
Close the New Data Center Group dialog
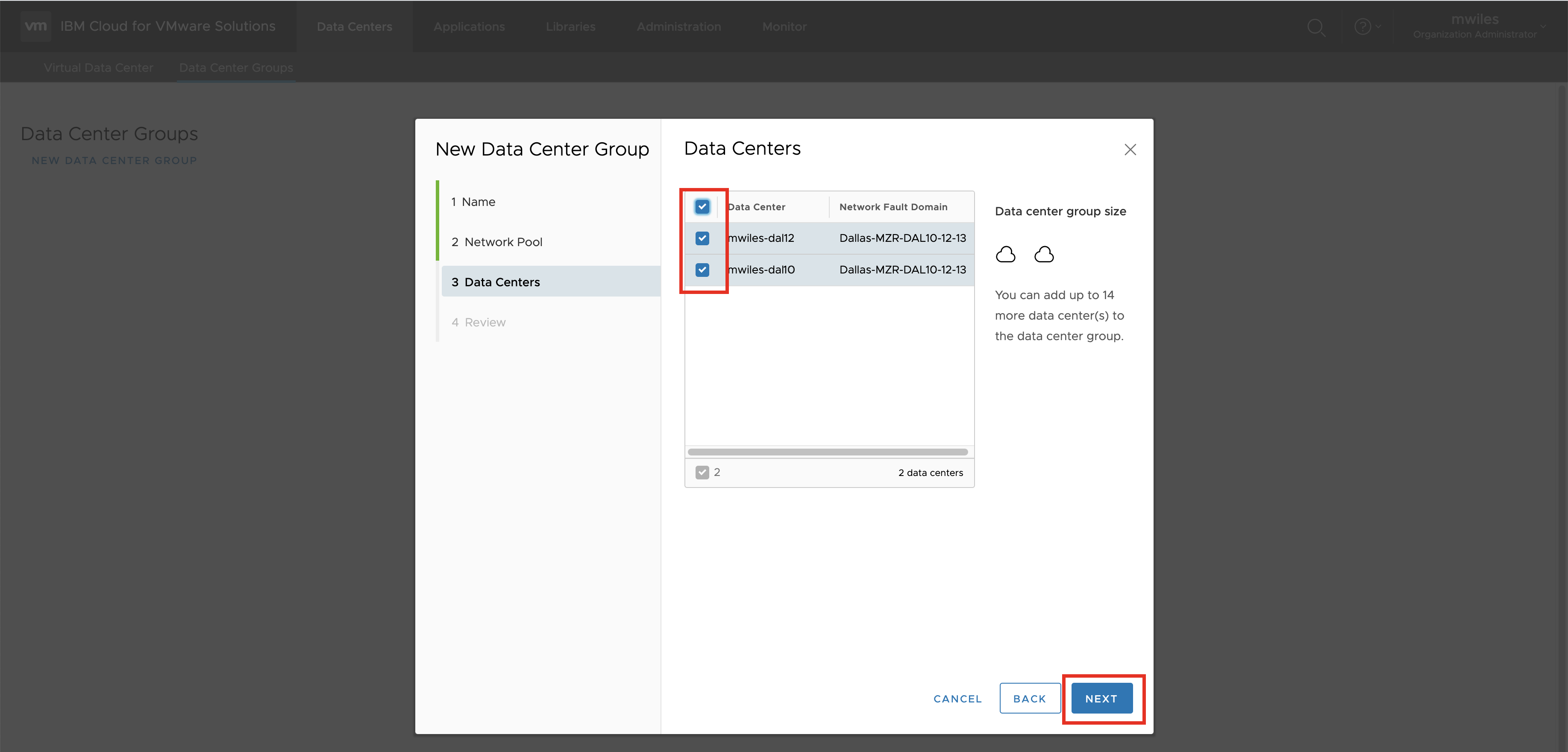(x=1130, y=149)
